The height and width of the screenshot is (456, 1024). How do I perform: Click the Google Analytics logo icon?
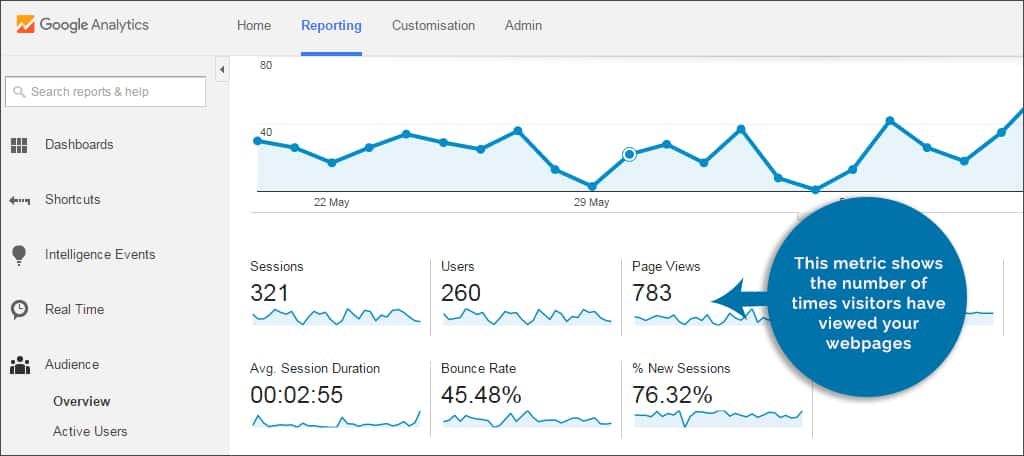click(25, 25)
